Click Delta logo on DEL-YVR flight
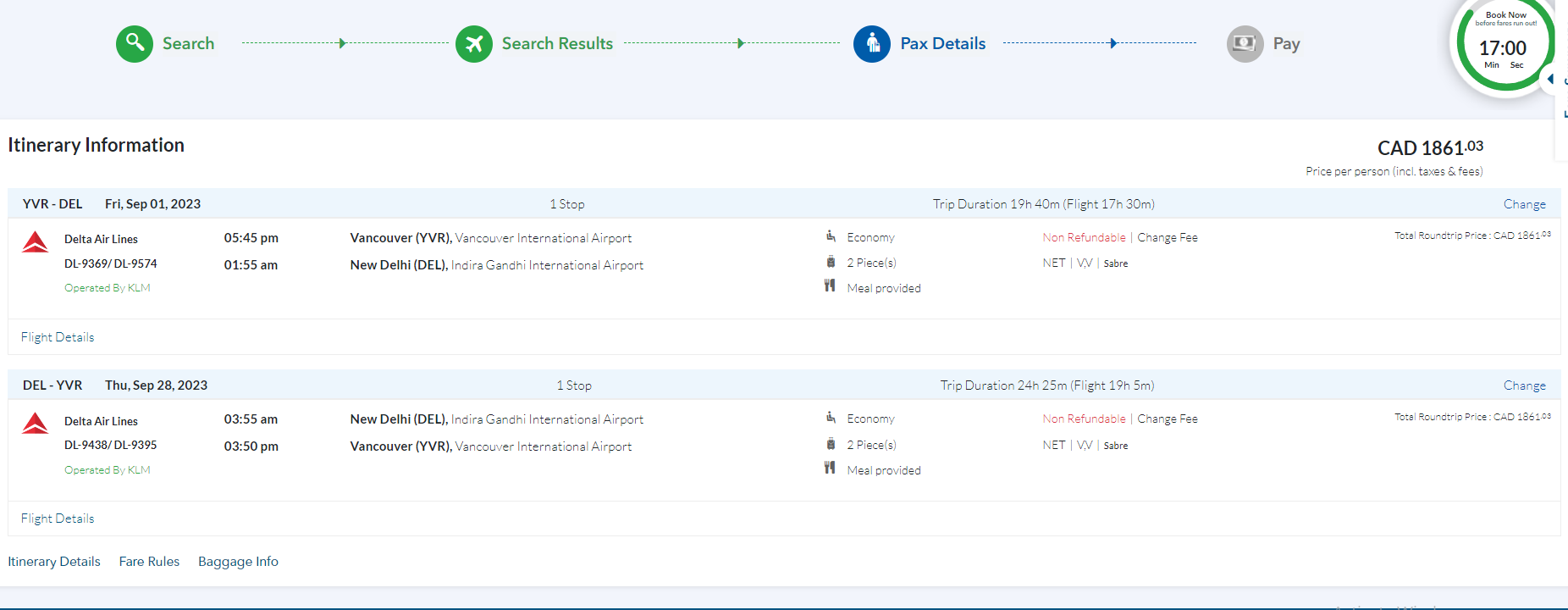Viewport: 1568px width, 610px height. coord(36,424)
